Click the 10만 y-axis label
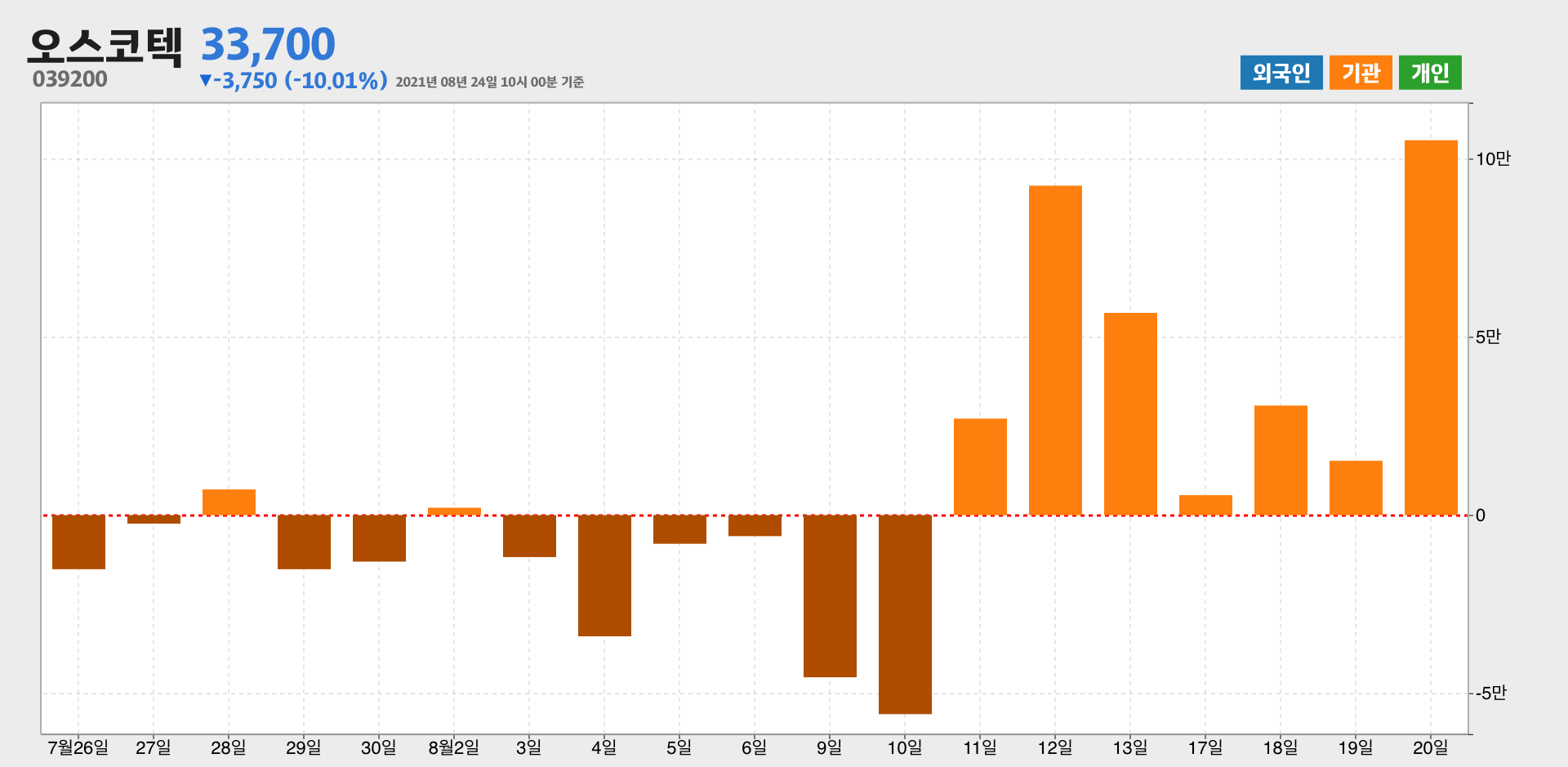 click(1493, 159)
